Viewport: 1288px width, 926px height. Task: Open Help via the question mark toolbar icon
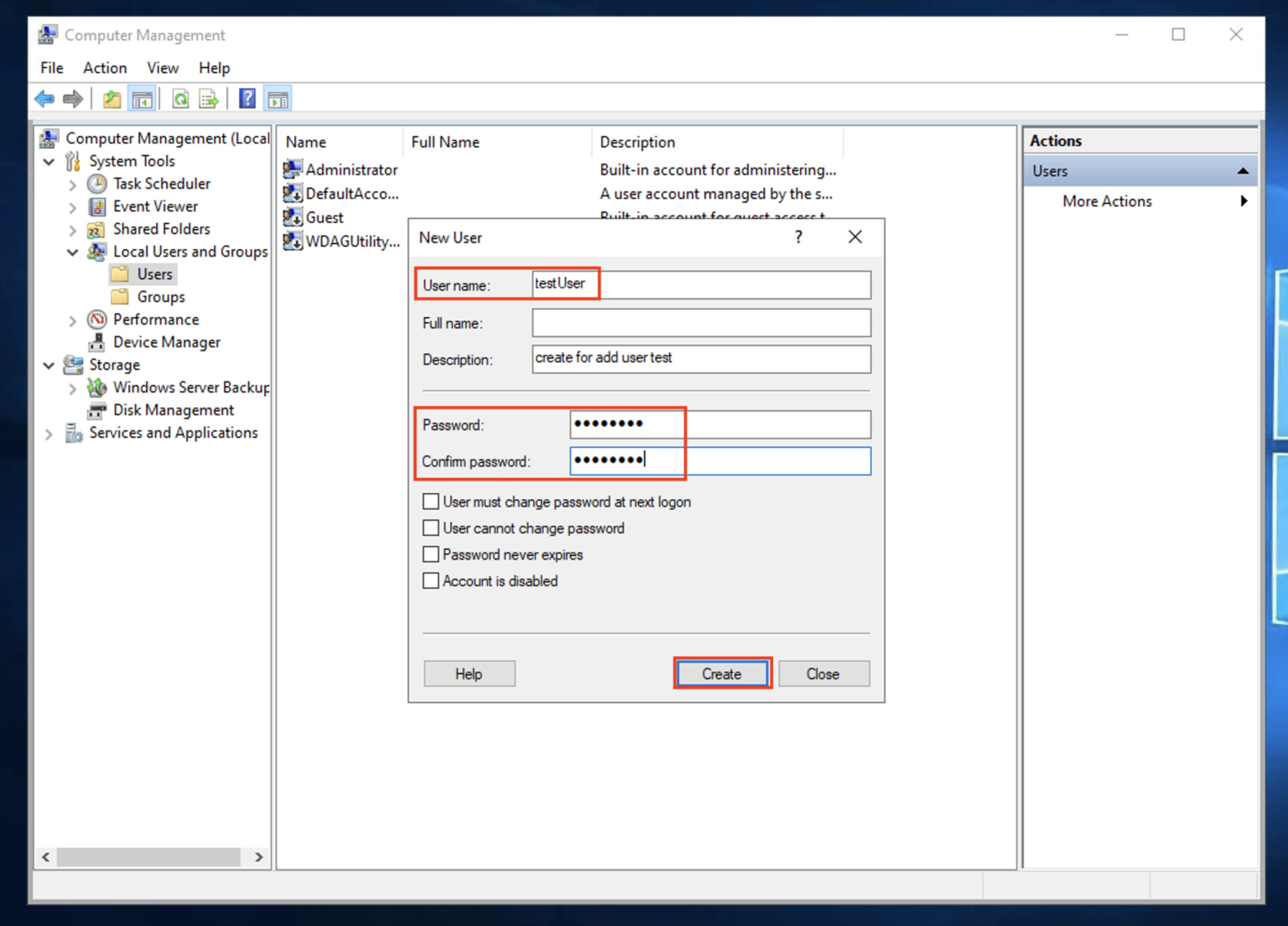pyautogui.click(x=247, y=98)
